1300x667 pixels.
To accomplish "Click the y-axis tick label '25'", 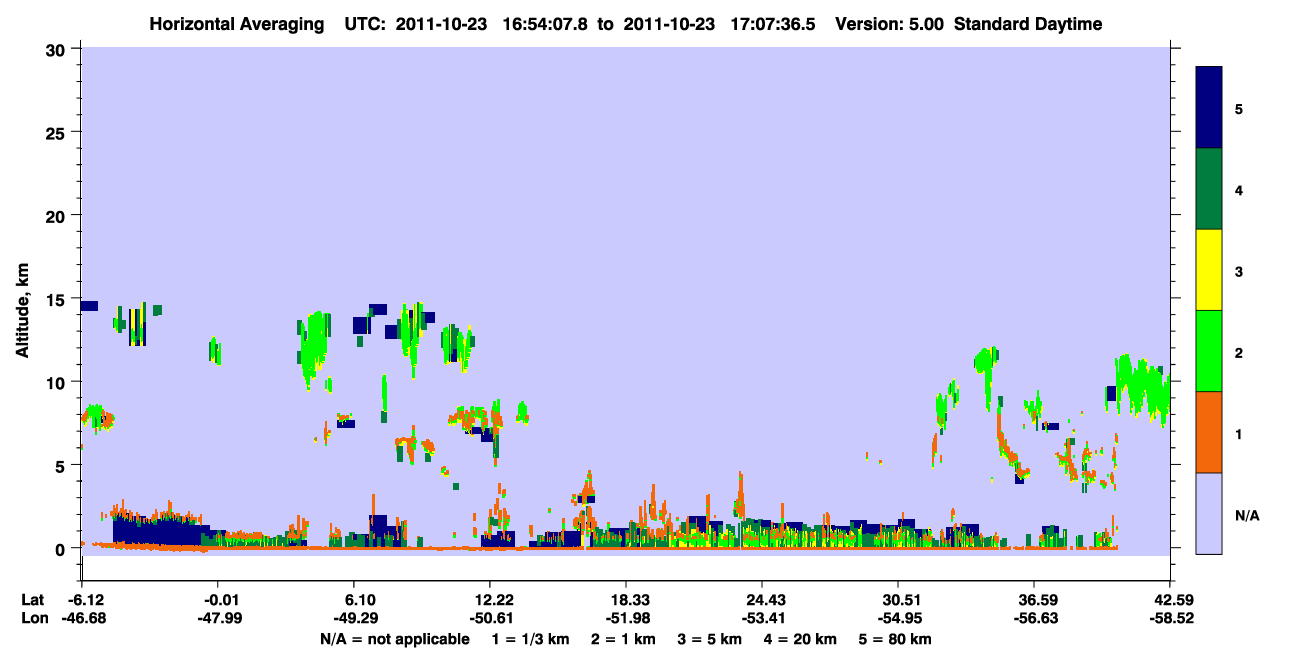I will 58,133.
